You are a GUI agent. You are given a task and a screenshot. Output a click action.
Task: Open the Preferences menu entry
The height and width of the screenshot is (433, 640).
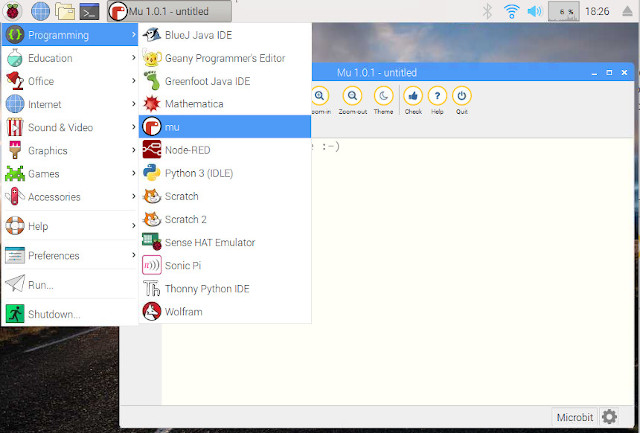coord(70,255)
